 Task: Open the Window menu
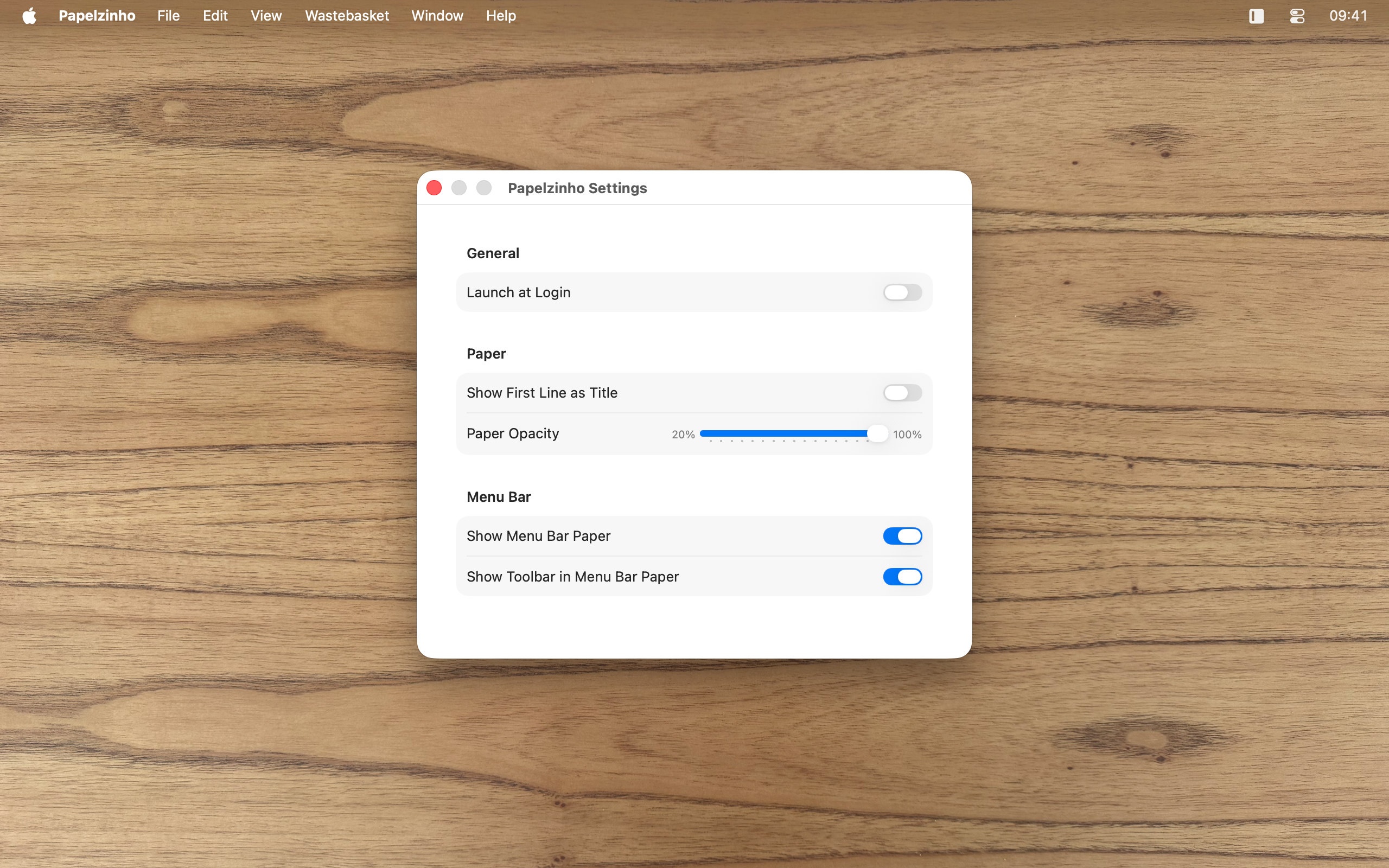[x=437, y=16]
